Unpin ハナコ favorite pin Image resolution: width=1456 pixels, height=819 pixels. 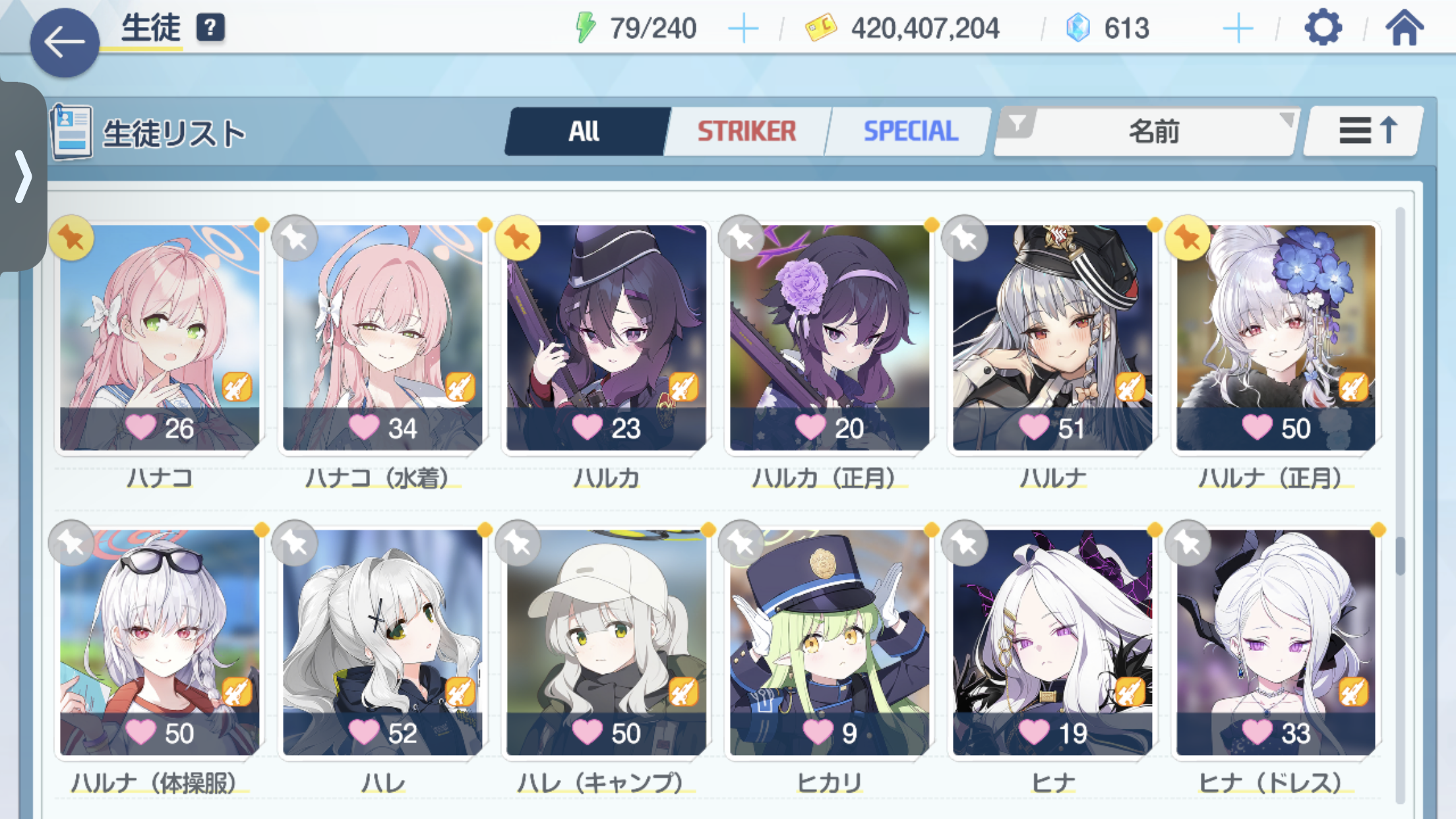pyautogui.click(x=71, y=238)
